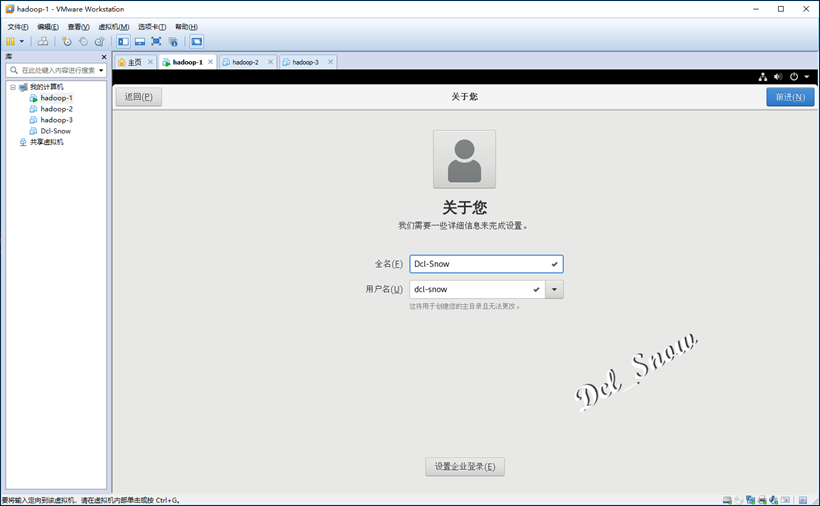Click the 设置企业登录(E) button
820x506 pixels.
[x=465, y=466]
